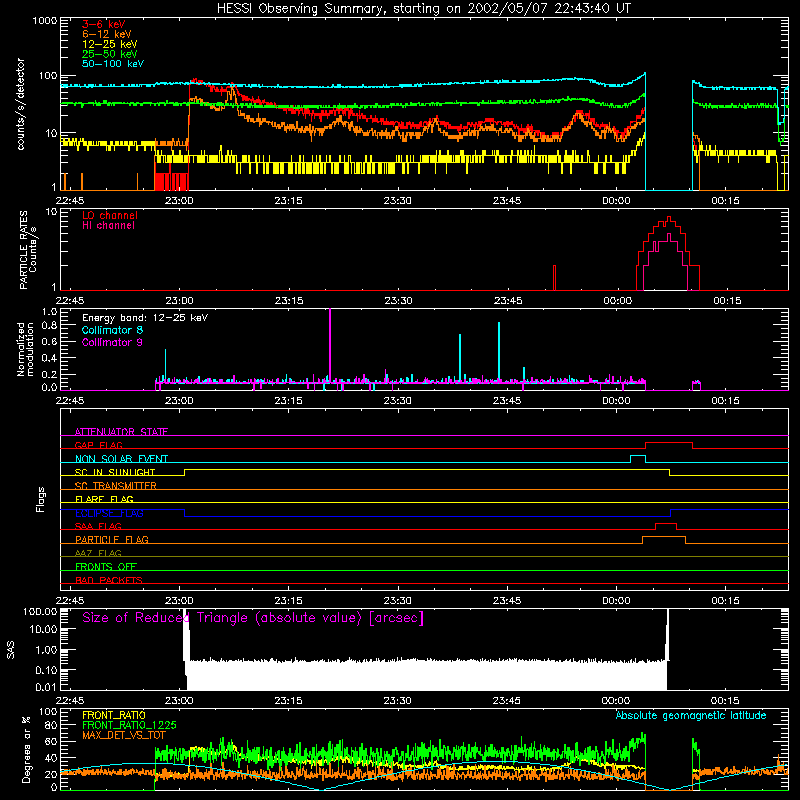Click the 23:30 tick under modulation plot

(x=397, y=401)
